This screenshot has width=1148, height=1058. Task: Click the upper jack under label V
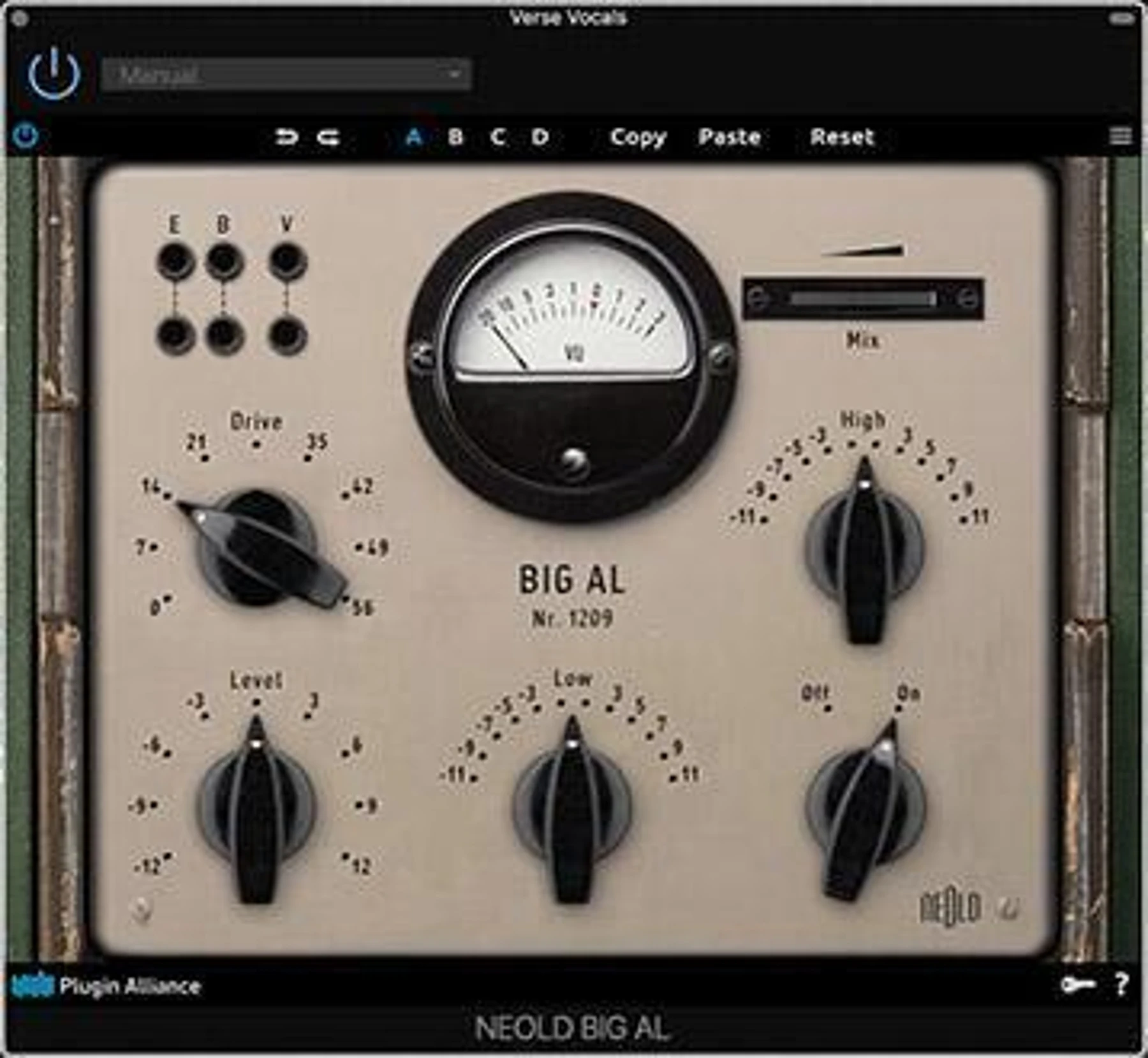[x=286, y=261]
